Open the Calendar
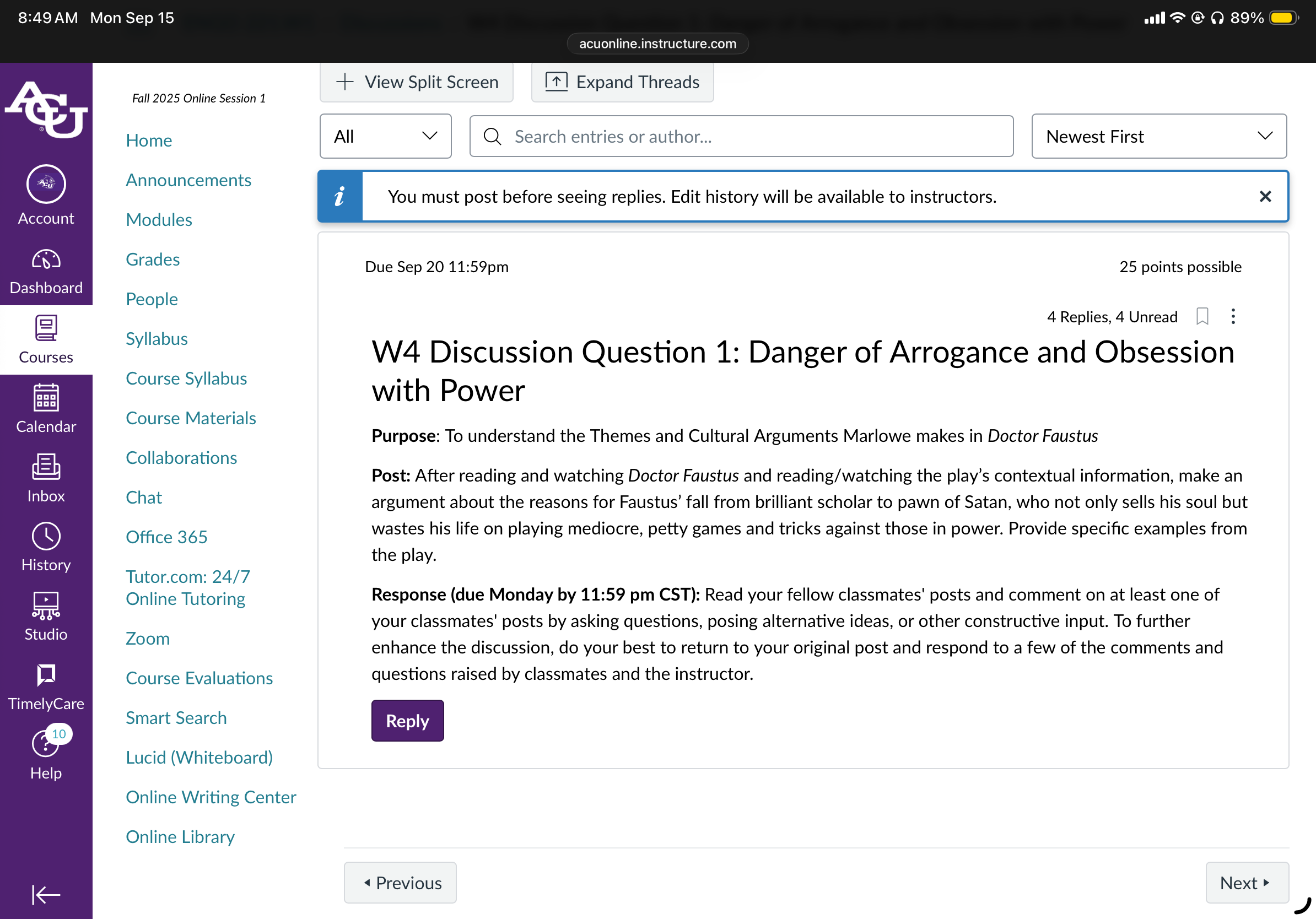 click(46, 409)
